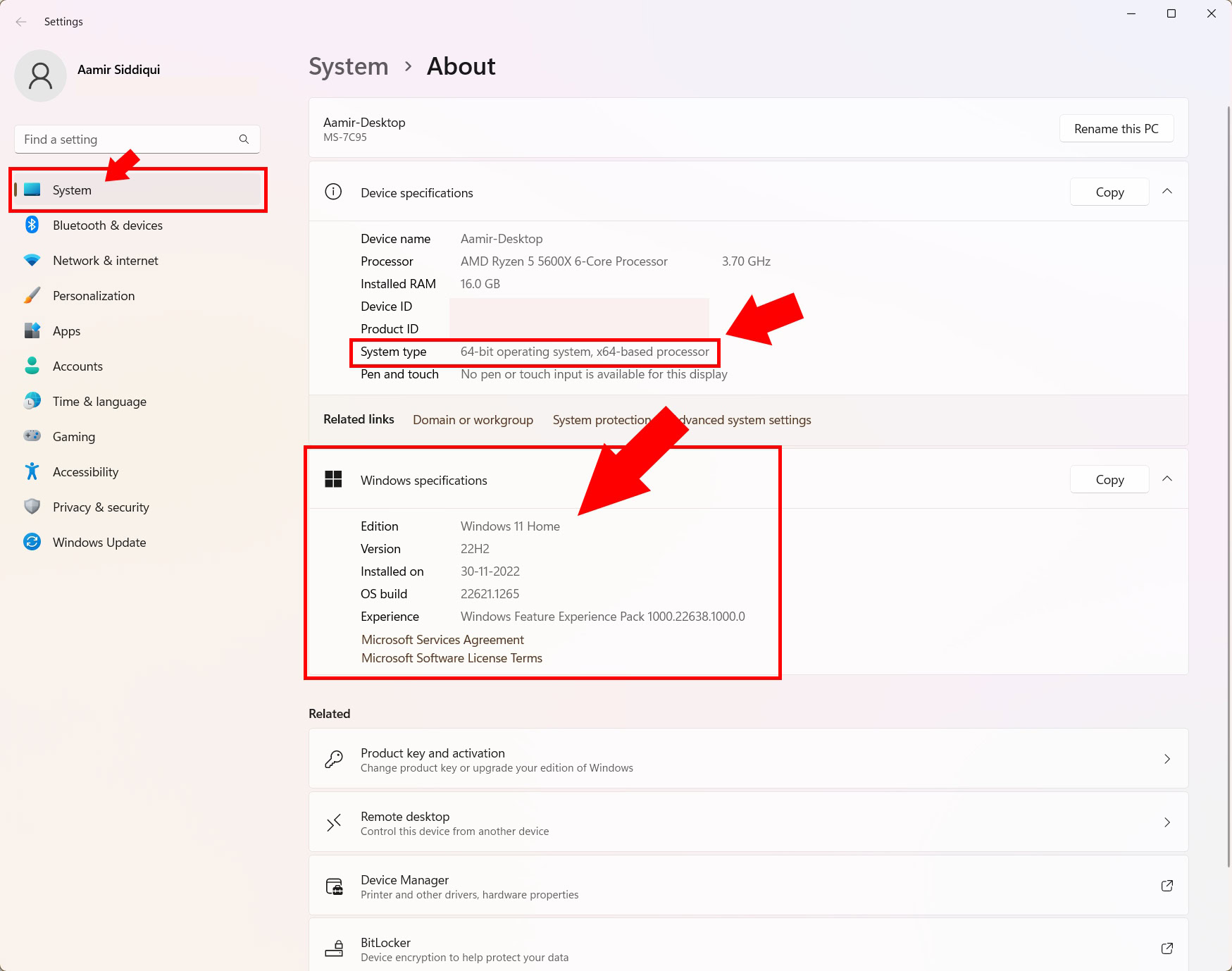Select the BitLocker lock icon
Image resolution: width=1232 pixels, height=971 pixels.
tap(335, 948)
